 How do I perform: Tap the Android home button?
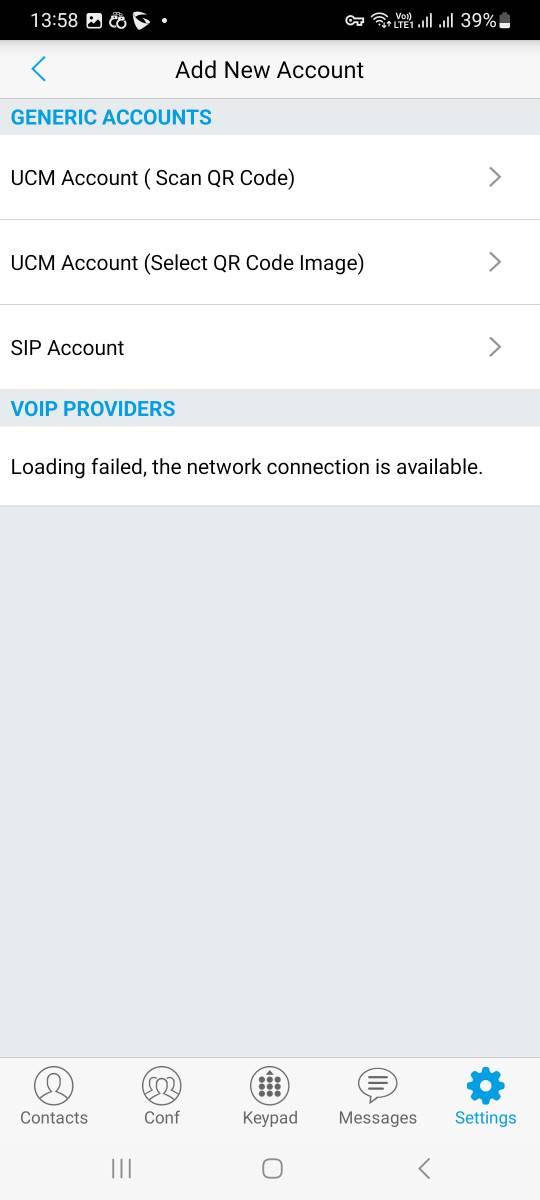point(272,1168)
